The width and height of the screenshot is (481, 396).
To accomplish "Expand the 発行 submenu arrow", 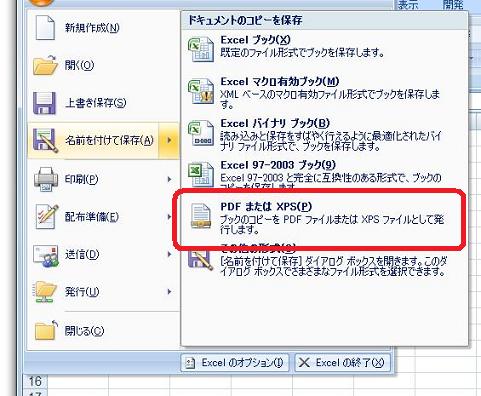I will point(169,292).
